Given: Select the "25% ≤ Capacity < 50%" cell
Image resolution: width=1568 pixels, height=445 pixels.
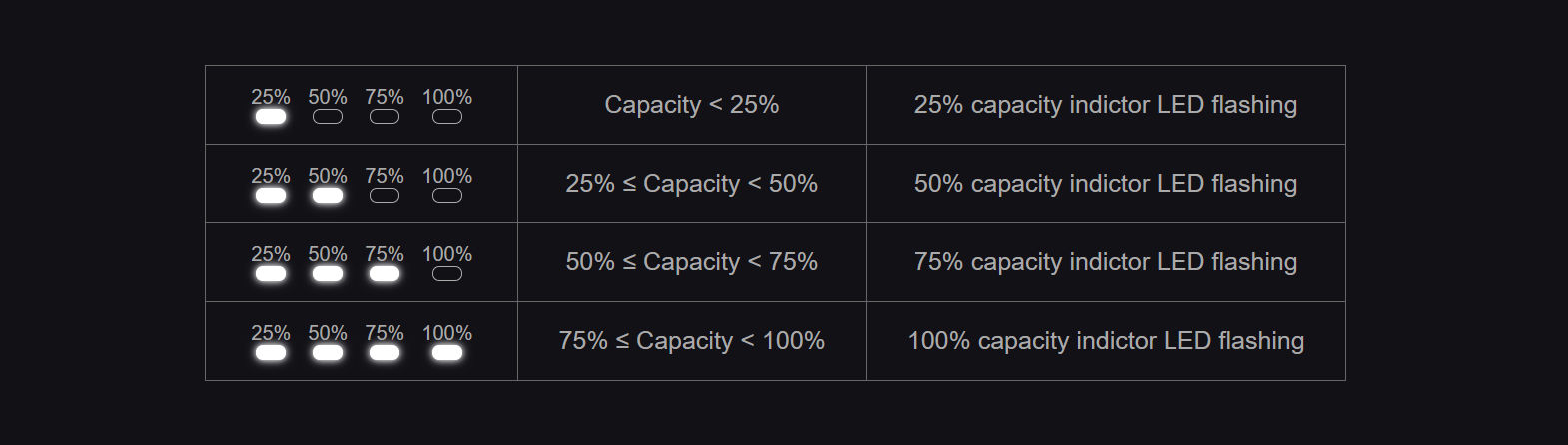Looking at the screenshot, I should (x=692, y=184).
